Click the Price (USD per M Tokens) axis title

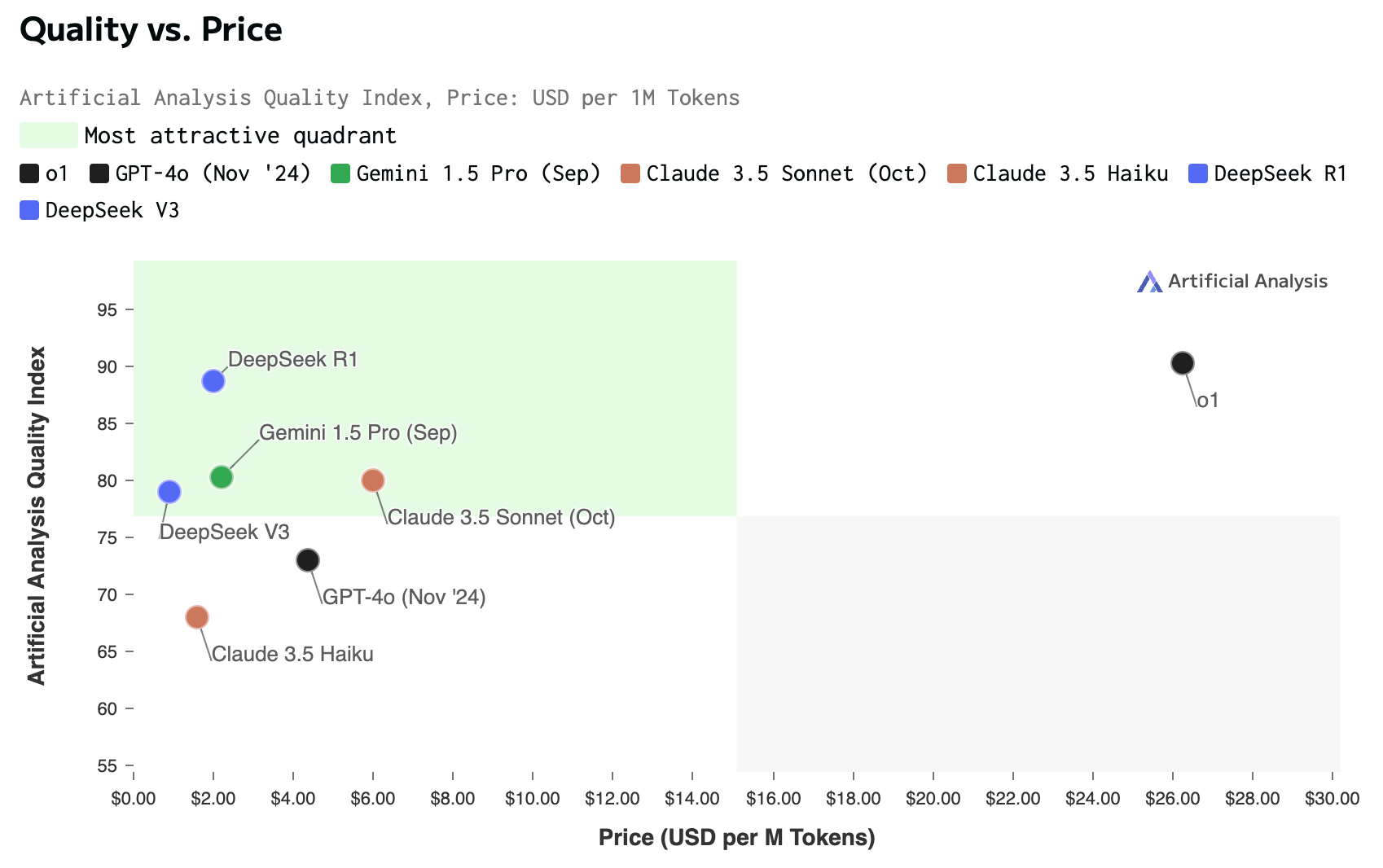click(736, 838)
